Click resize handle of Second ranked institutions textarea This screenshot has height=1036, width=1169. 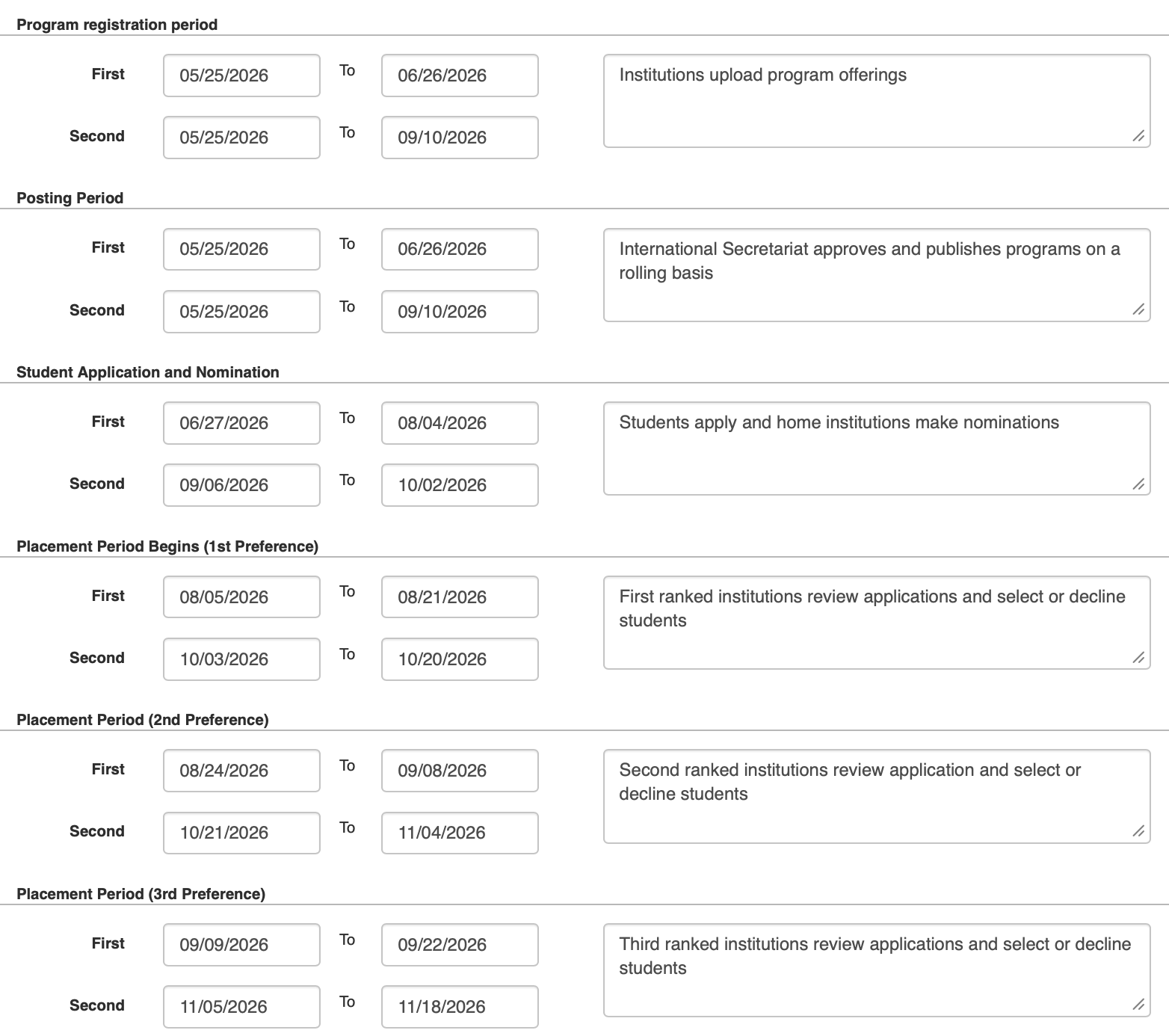1138,831
